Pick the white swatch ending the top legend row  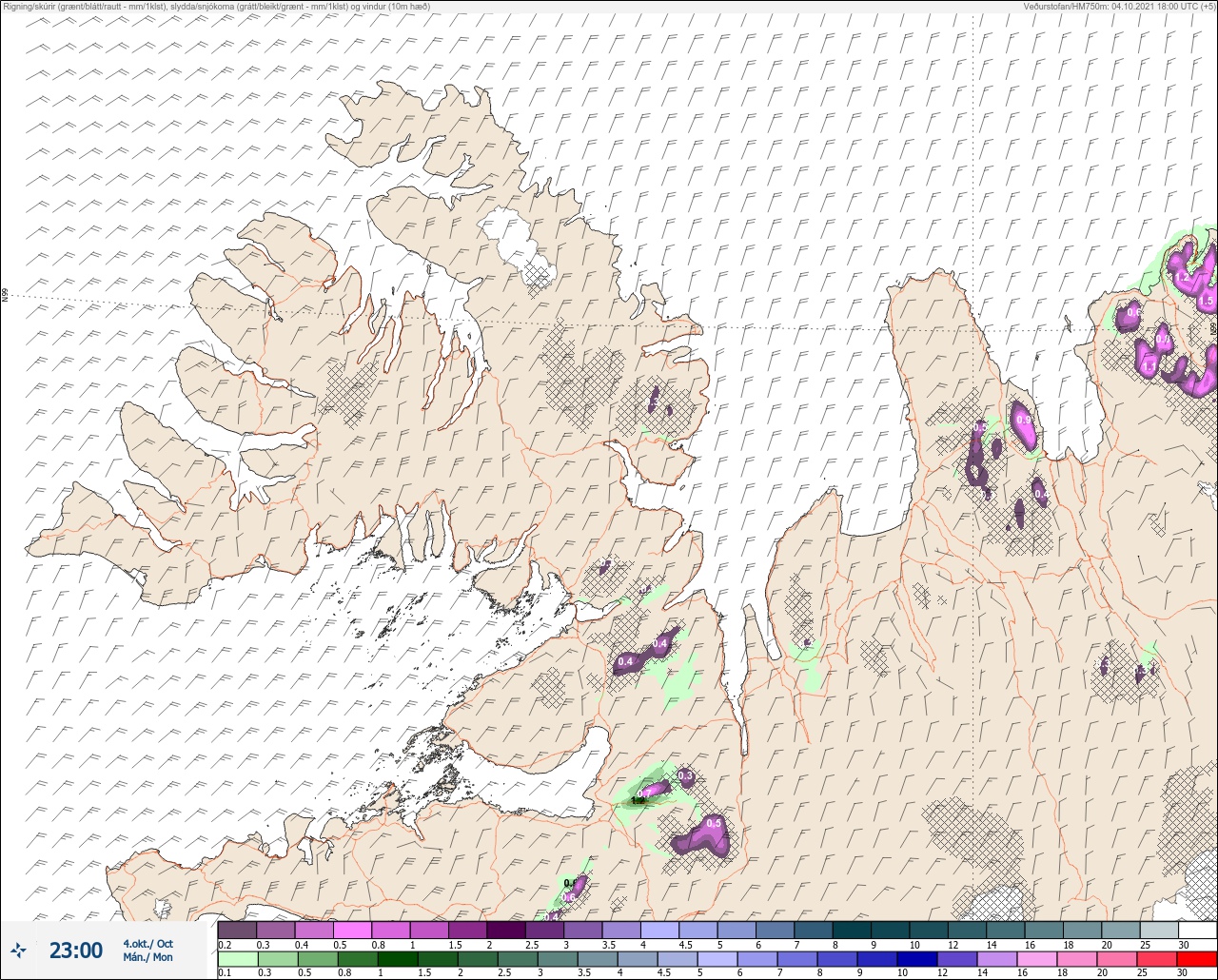click(x=1197, y=930)
